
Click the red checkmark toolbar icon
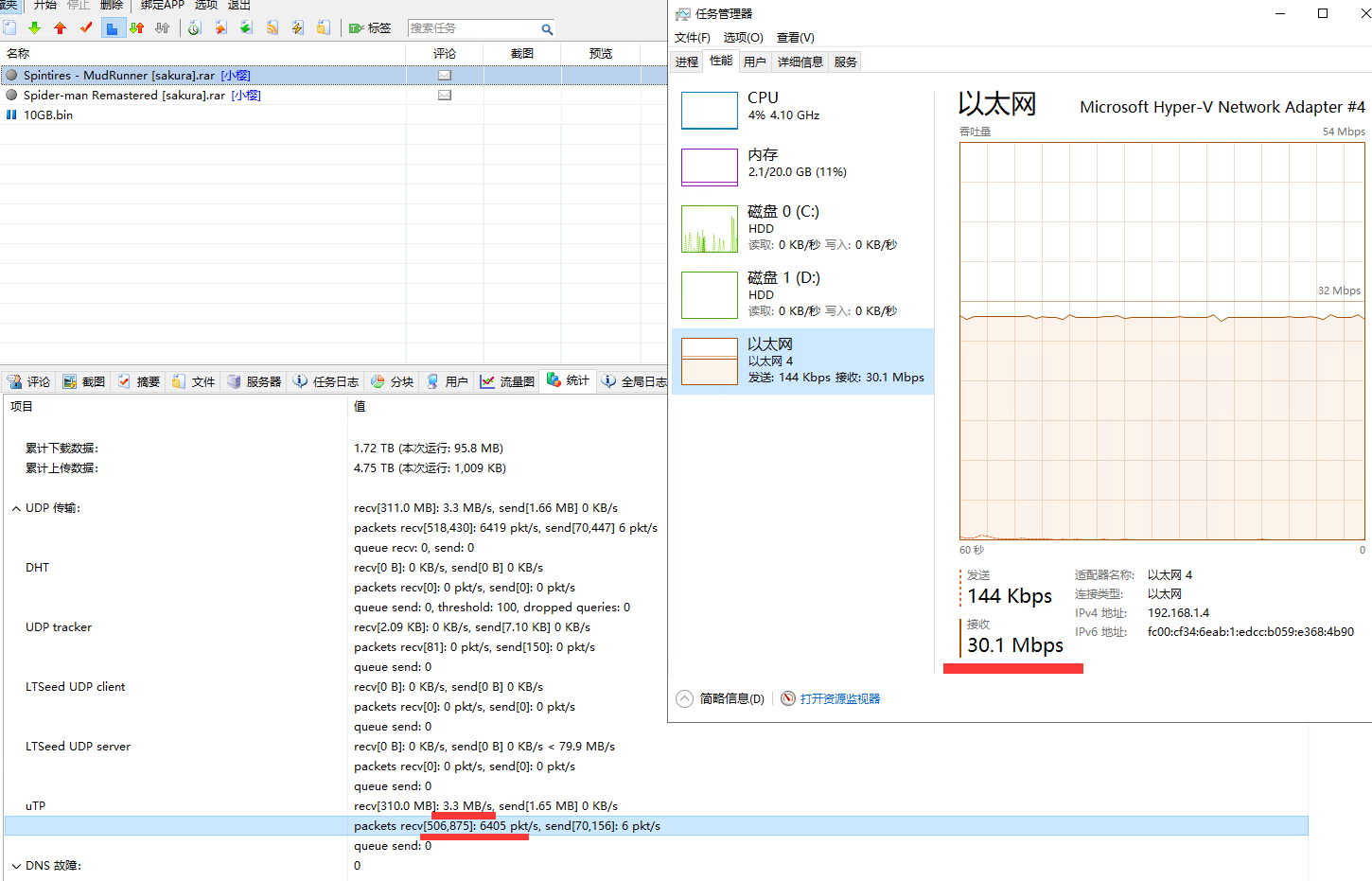pyautogui.click(x=86, y=28)
